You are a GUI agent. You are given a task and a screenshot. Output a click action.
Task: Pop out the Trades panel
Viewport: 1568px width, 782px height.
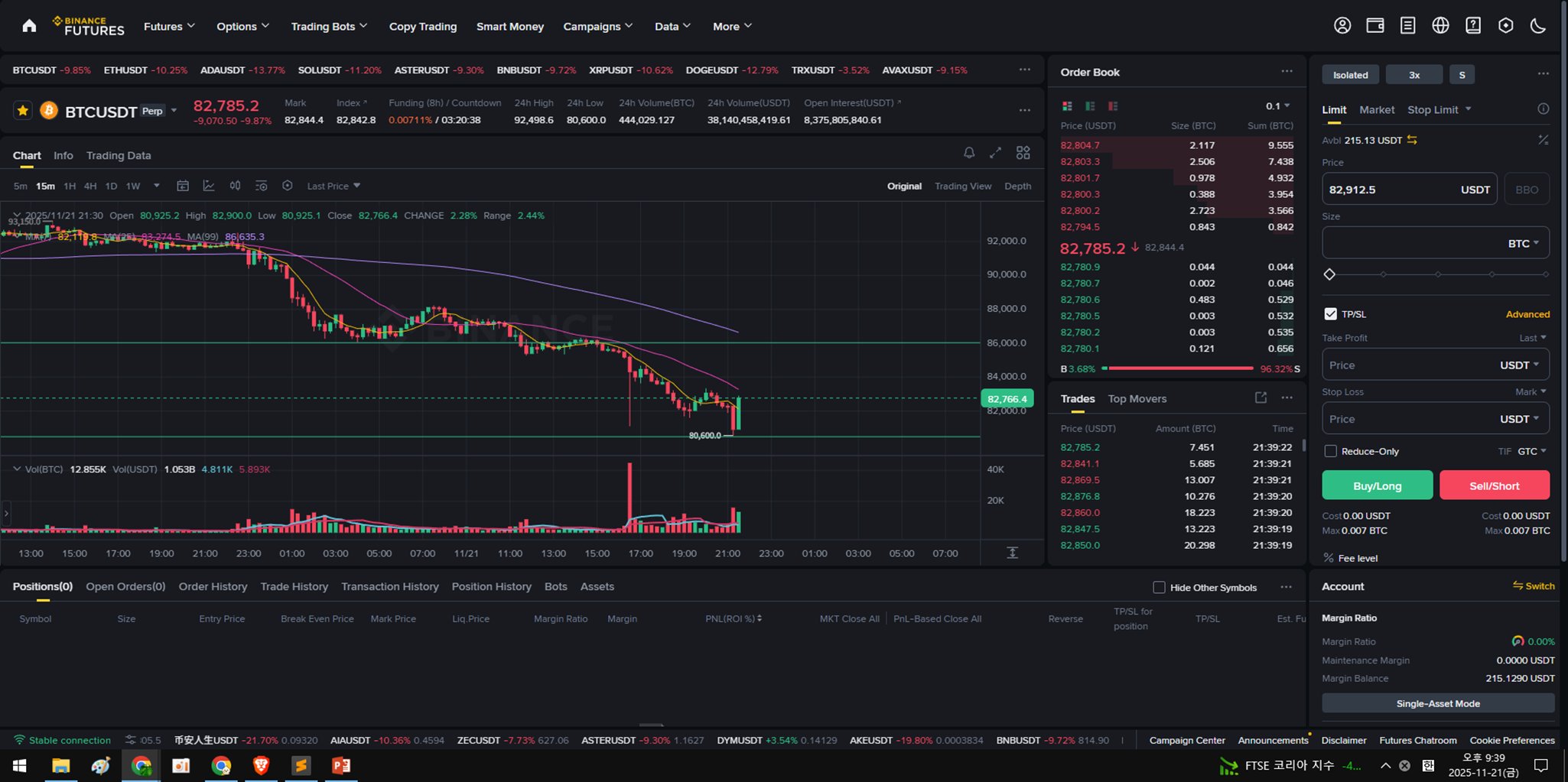[1261, 397]
